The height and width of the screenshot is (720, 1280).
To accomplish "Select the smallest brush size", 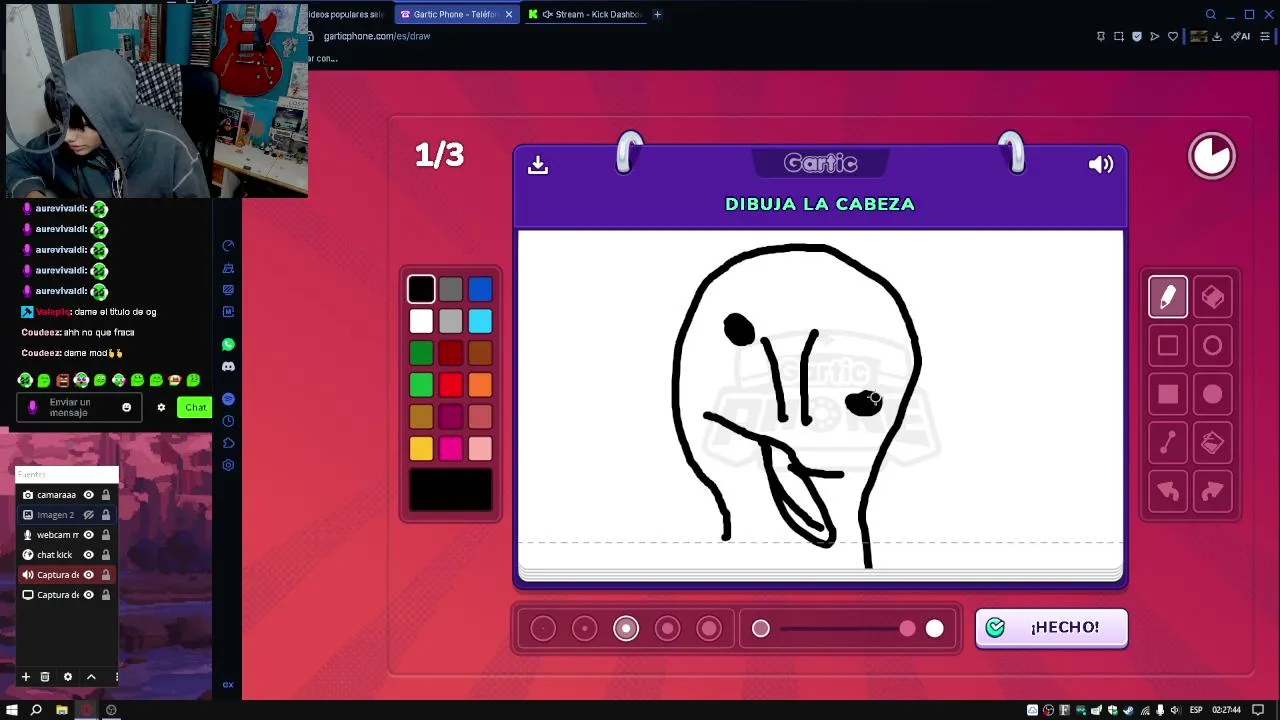I will 543,629.
